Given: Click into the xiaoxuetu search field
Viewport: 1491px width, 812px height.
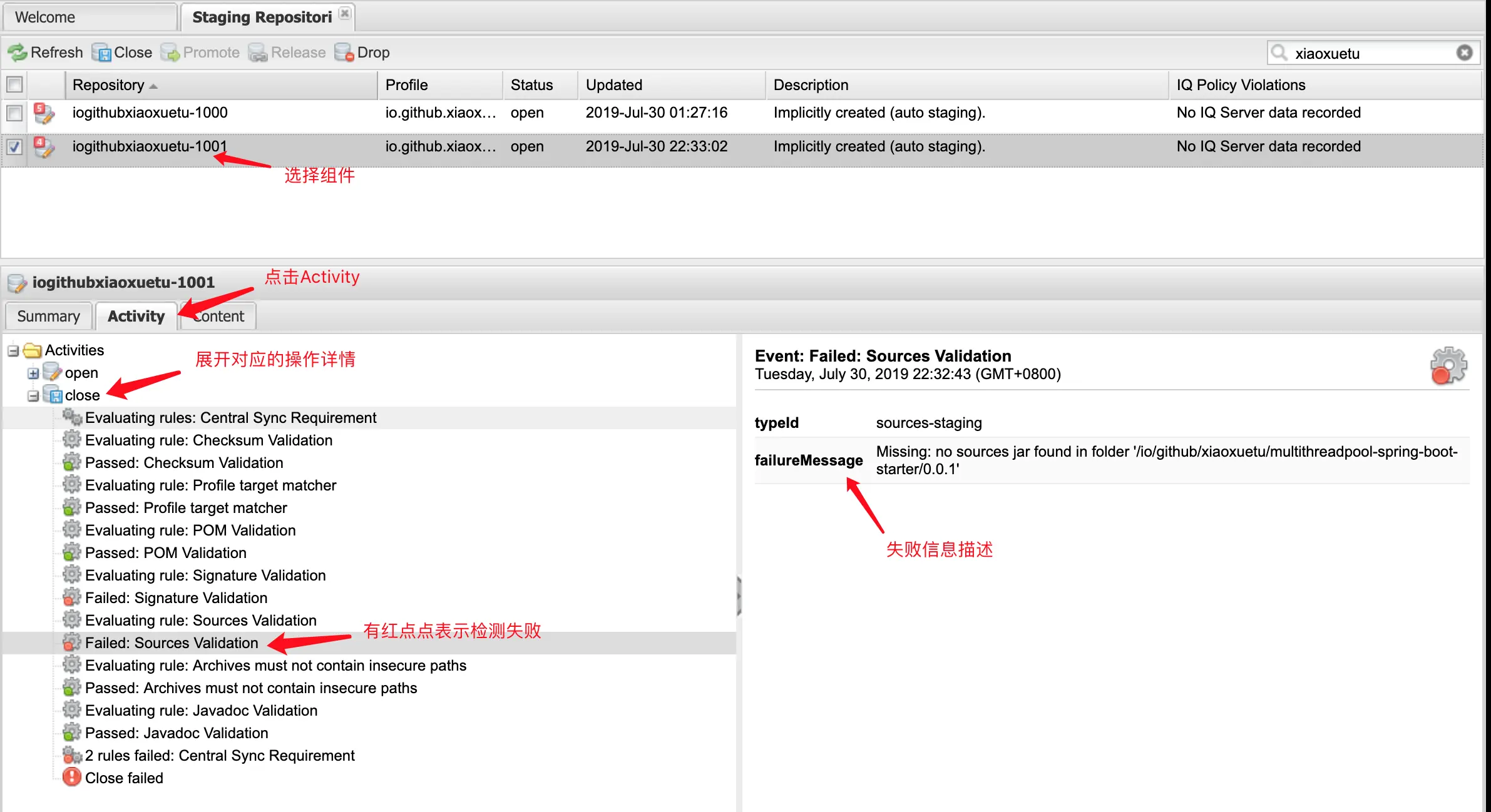Looking at the screenshot, I should 1365,53.
